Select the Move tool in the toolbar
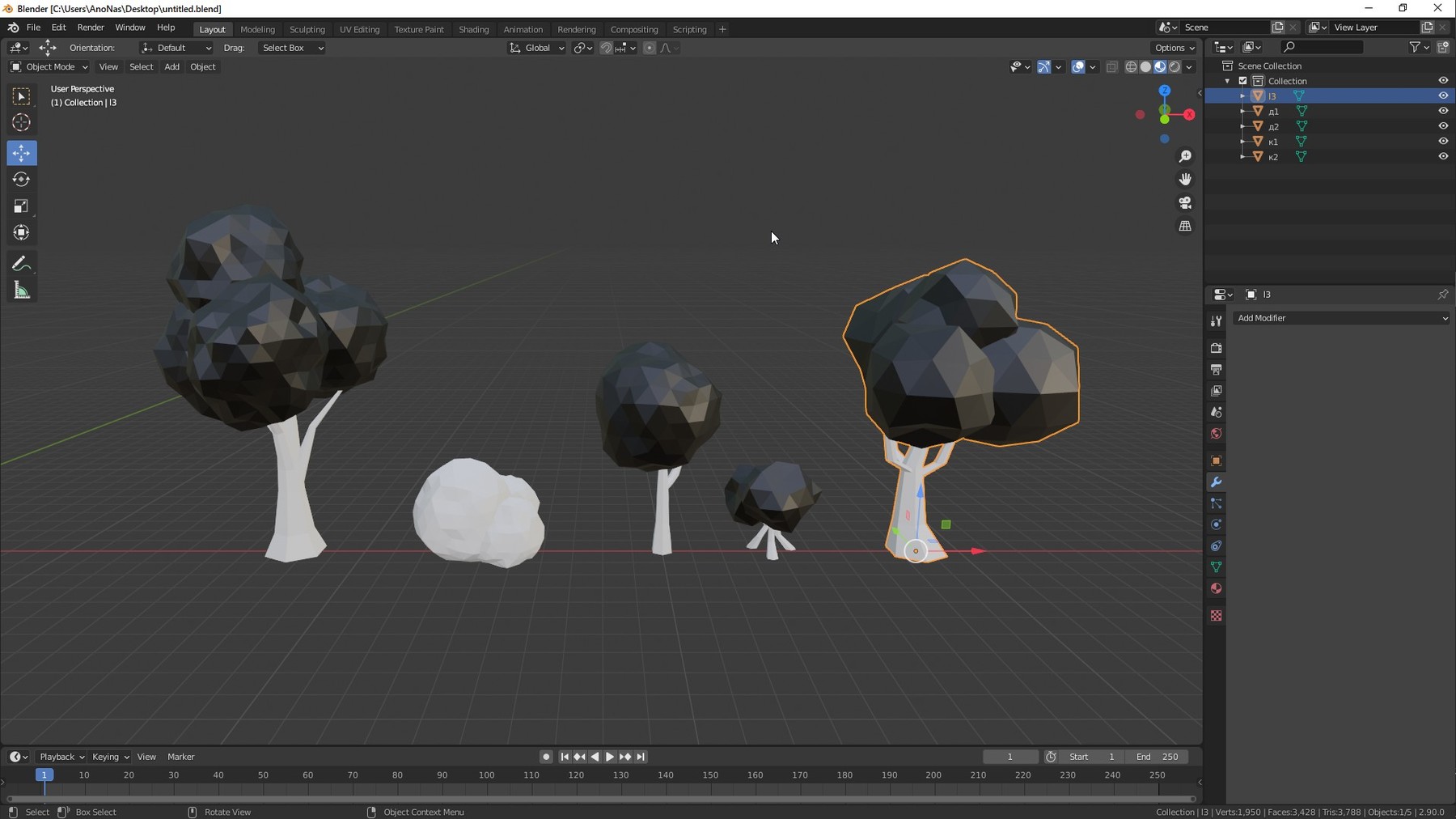This screenshot has width=1456, height=819. pyautogui.click(x=21, y=152)
